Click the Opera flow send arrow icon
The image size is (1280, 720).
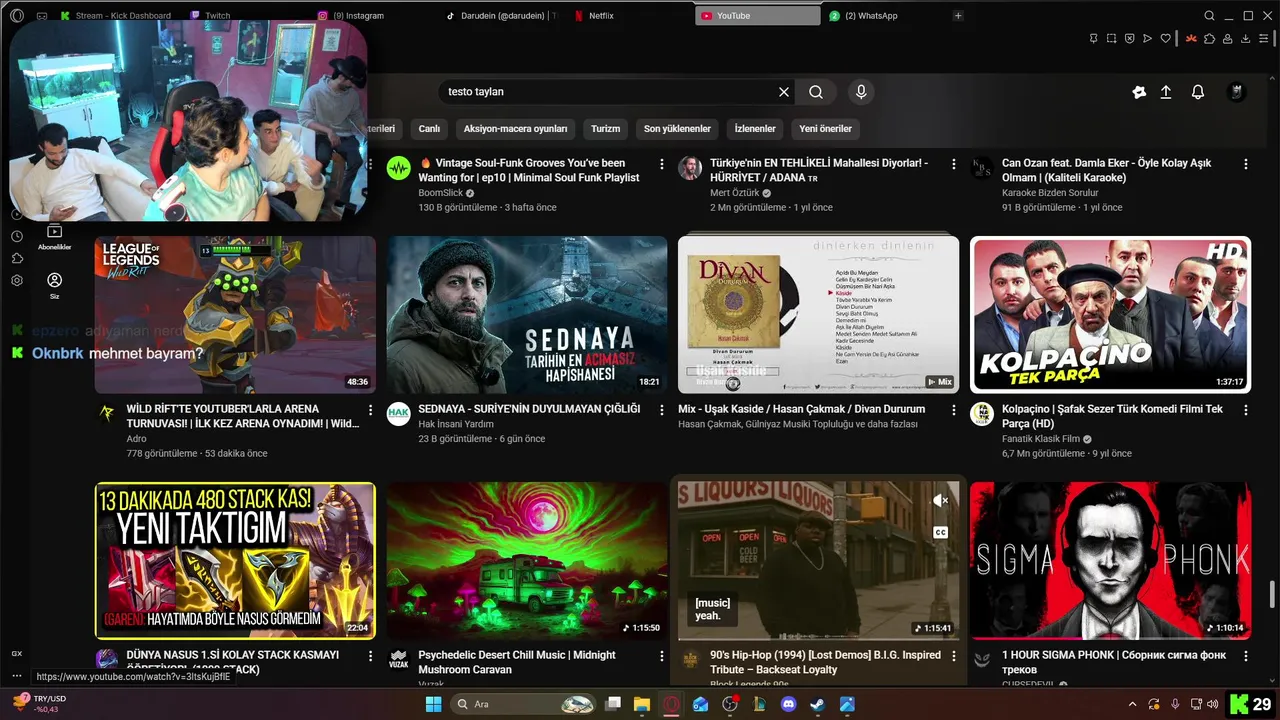click(x=1147, y=39)
